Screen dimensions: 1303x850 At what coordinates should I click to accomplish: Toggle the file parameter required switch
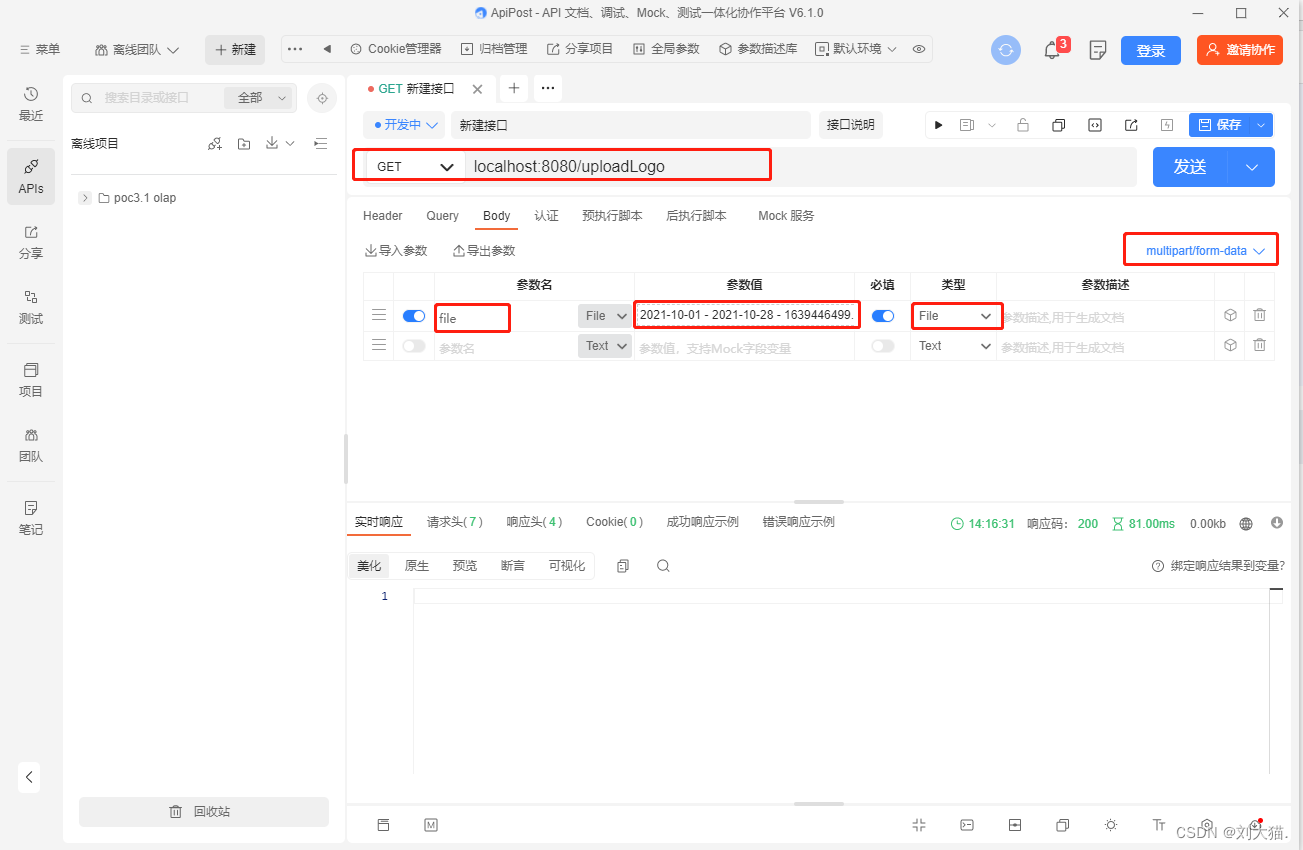(882, 315)
